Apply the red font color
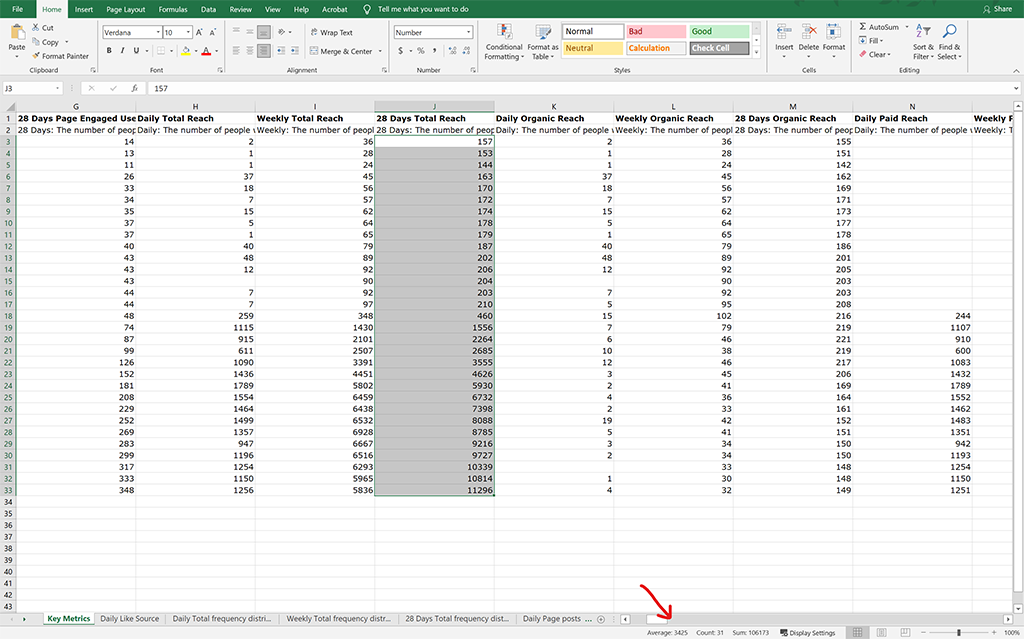 click(x=206, y=50)
